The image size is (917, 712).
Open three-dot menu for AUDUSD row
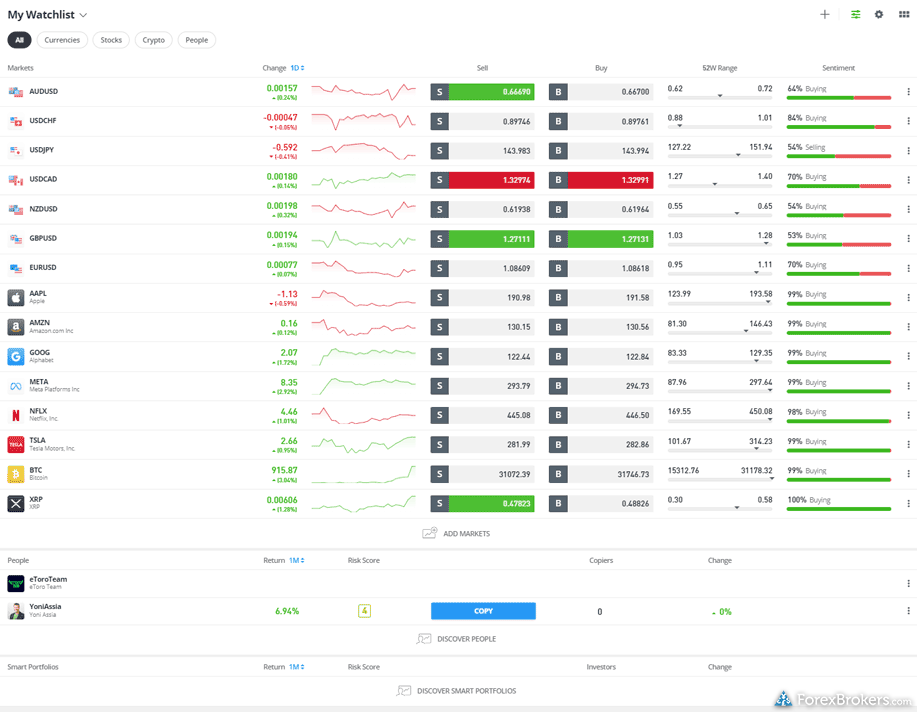point(908,92)
